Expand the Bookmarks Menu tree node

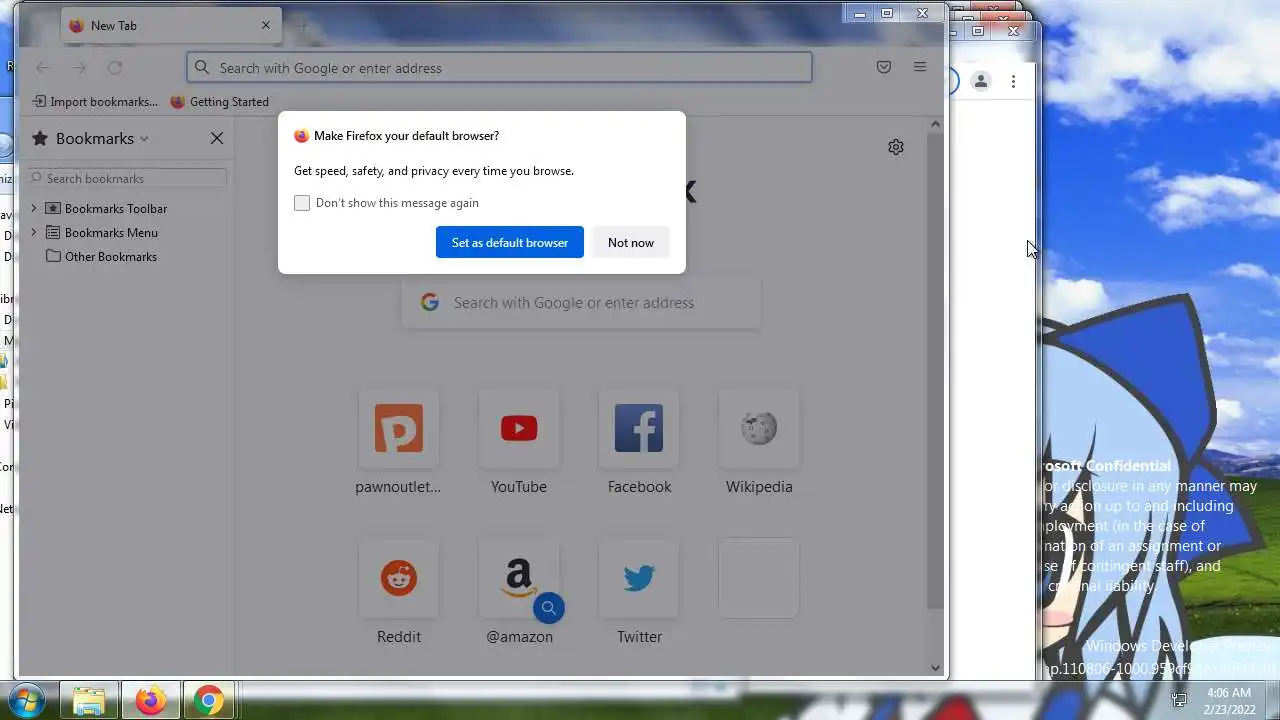(x=34, y=232)
